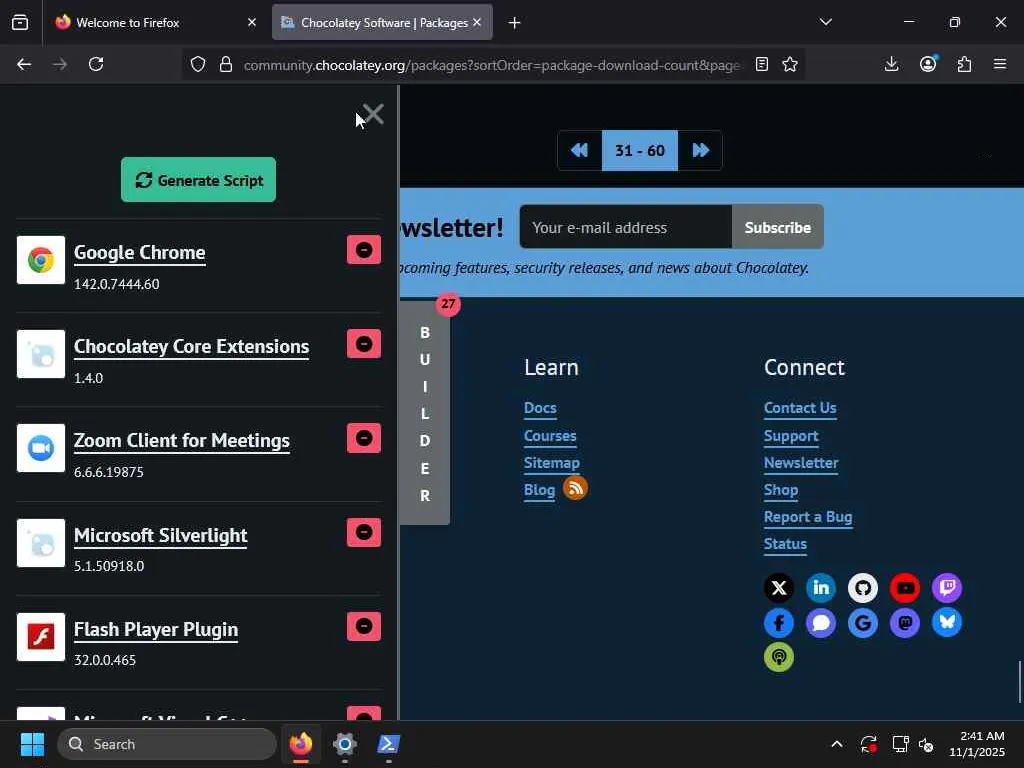Open the Status link

786,544
